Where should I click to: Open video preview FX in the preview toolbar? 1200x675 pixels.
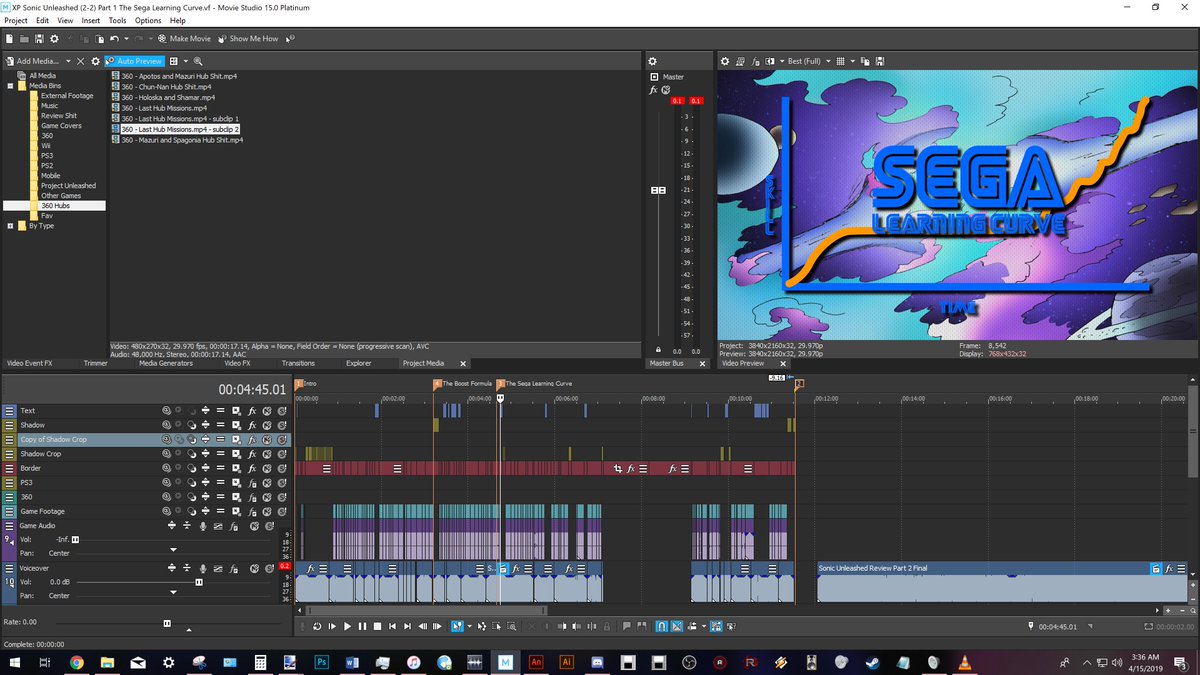(x=755, y=61)
